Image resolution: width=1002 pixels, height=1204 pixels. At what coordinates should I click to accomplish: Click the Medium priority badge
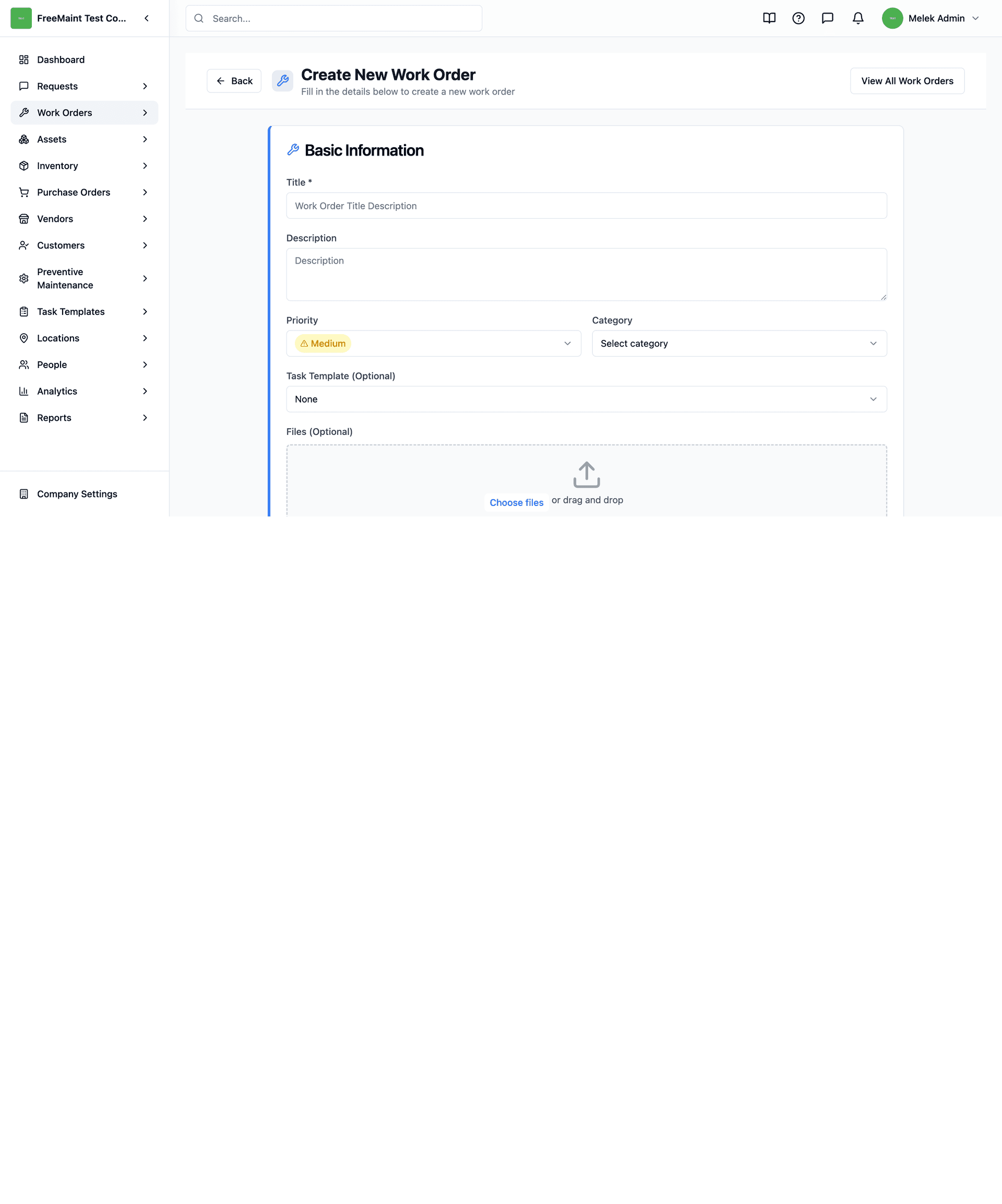pyautogui.click(x=323, y=344)
